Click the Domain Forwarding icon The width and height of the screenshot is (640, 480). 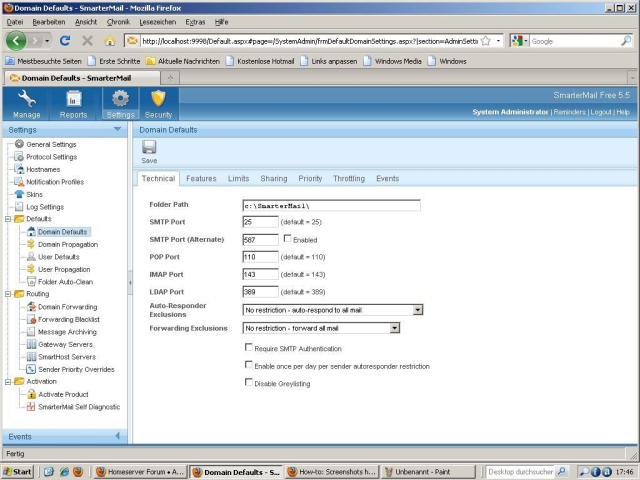point(31,307)
